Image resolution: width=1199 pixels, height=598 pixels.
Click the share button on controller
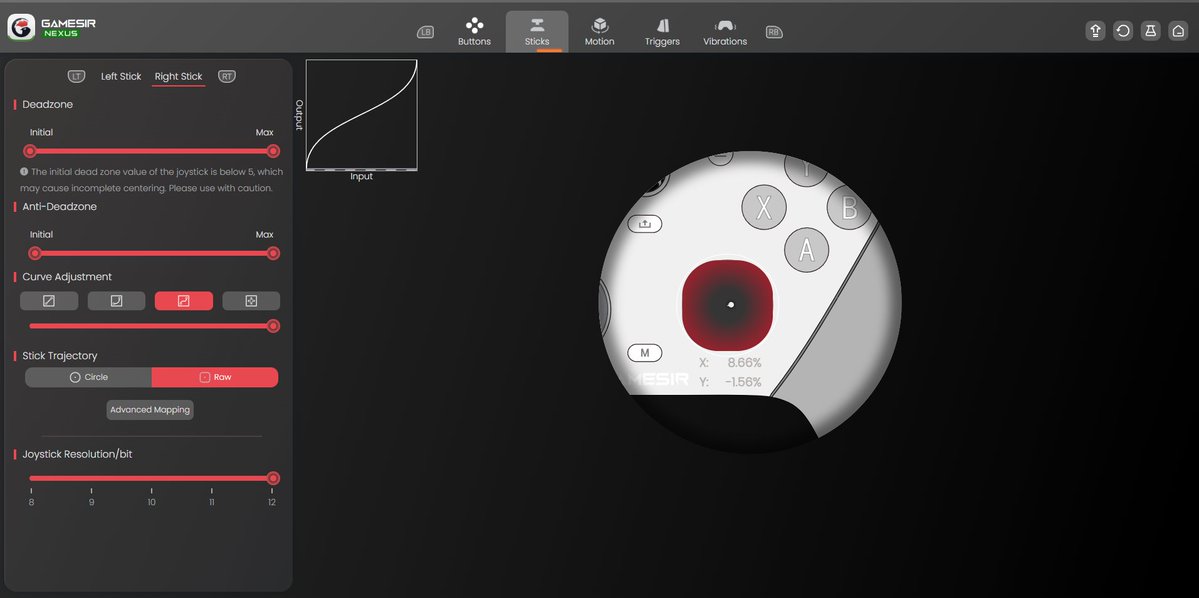[645, 224]
